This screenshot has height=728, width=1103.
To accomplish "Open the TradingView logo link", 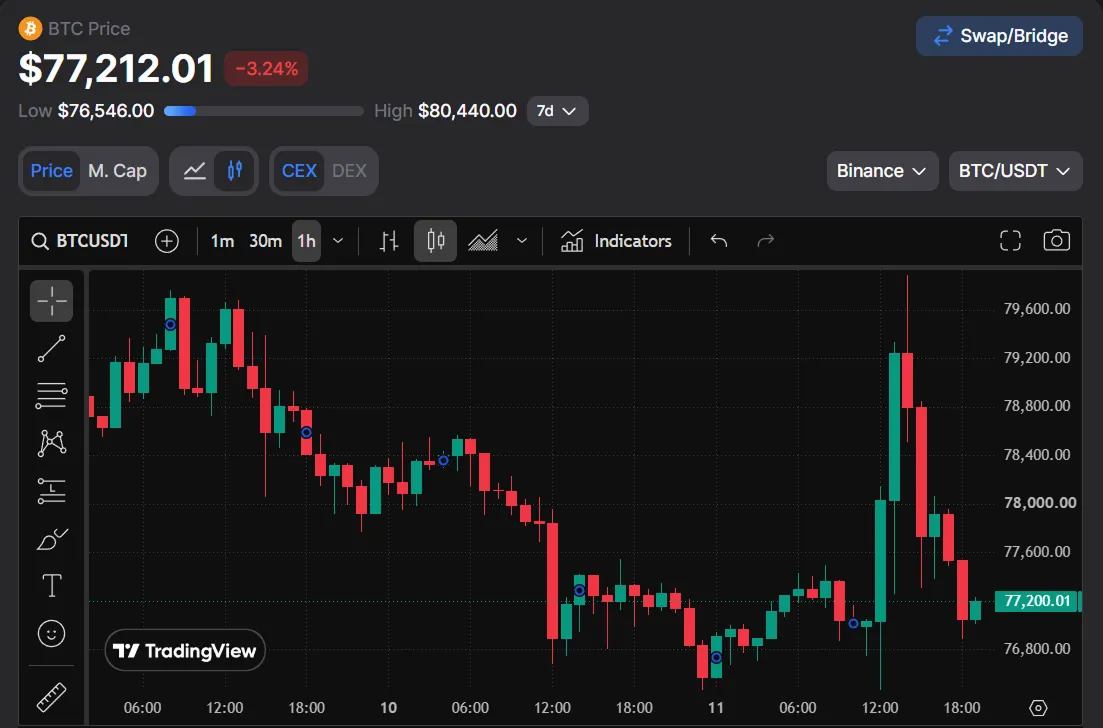I will click(185, 651).
